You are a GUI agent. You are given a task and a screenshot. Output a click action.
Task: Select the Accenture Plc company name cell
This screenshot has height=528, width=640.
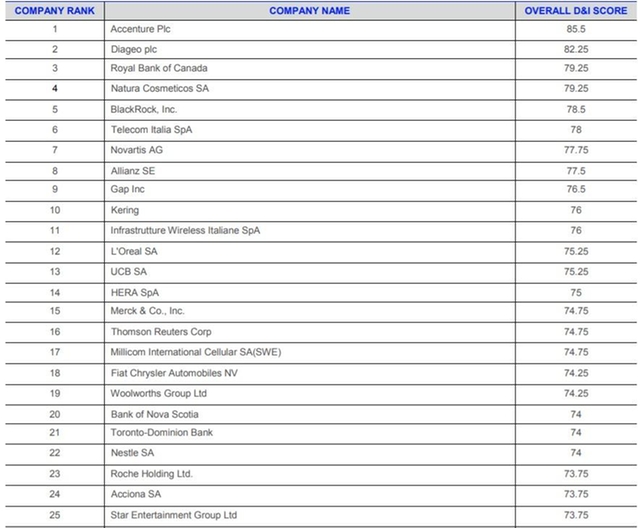[140, 29]
